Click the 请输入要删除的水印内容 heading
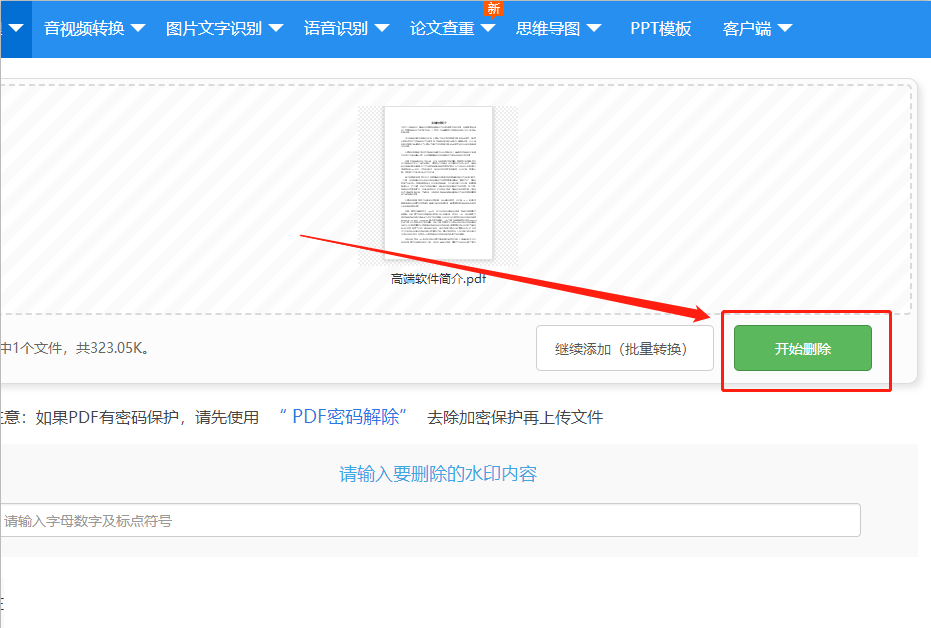The image size is (931, 628). click(x=438, y=474)
